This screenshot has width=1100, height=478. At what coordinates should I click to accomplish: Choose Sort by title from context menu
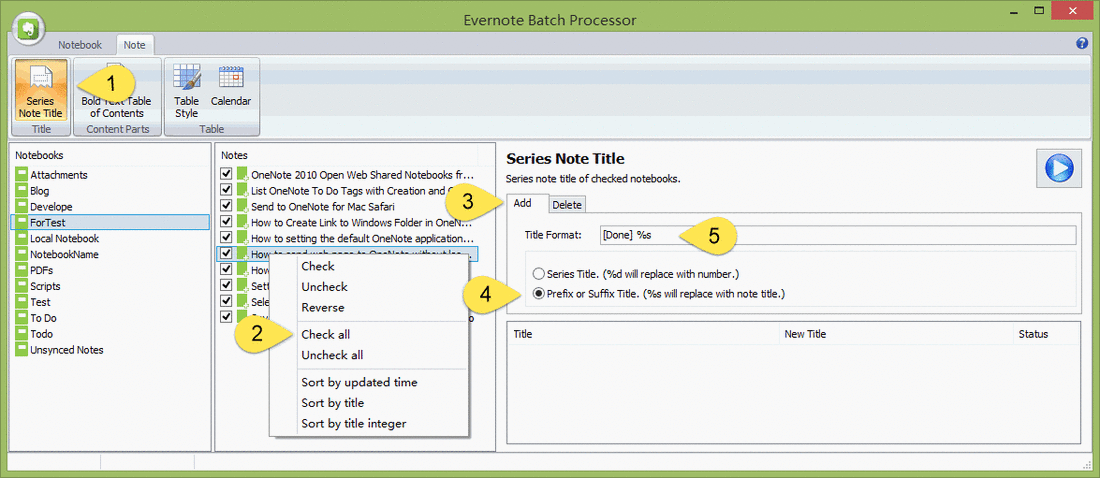tap(333, 402)
